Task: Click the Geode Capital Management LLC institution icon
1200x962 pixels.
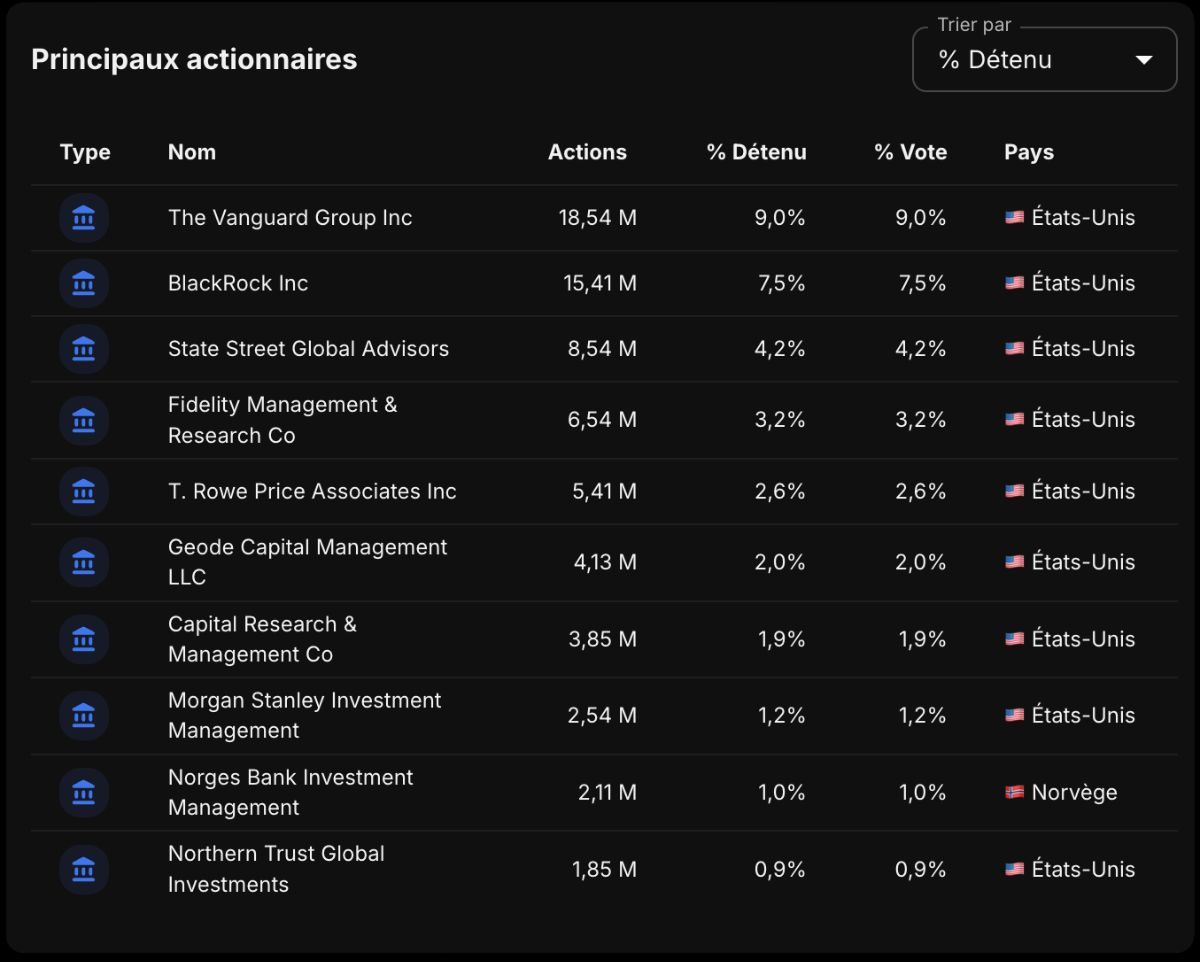Action: tap(84, 563)
